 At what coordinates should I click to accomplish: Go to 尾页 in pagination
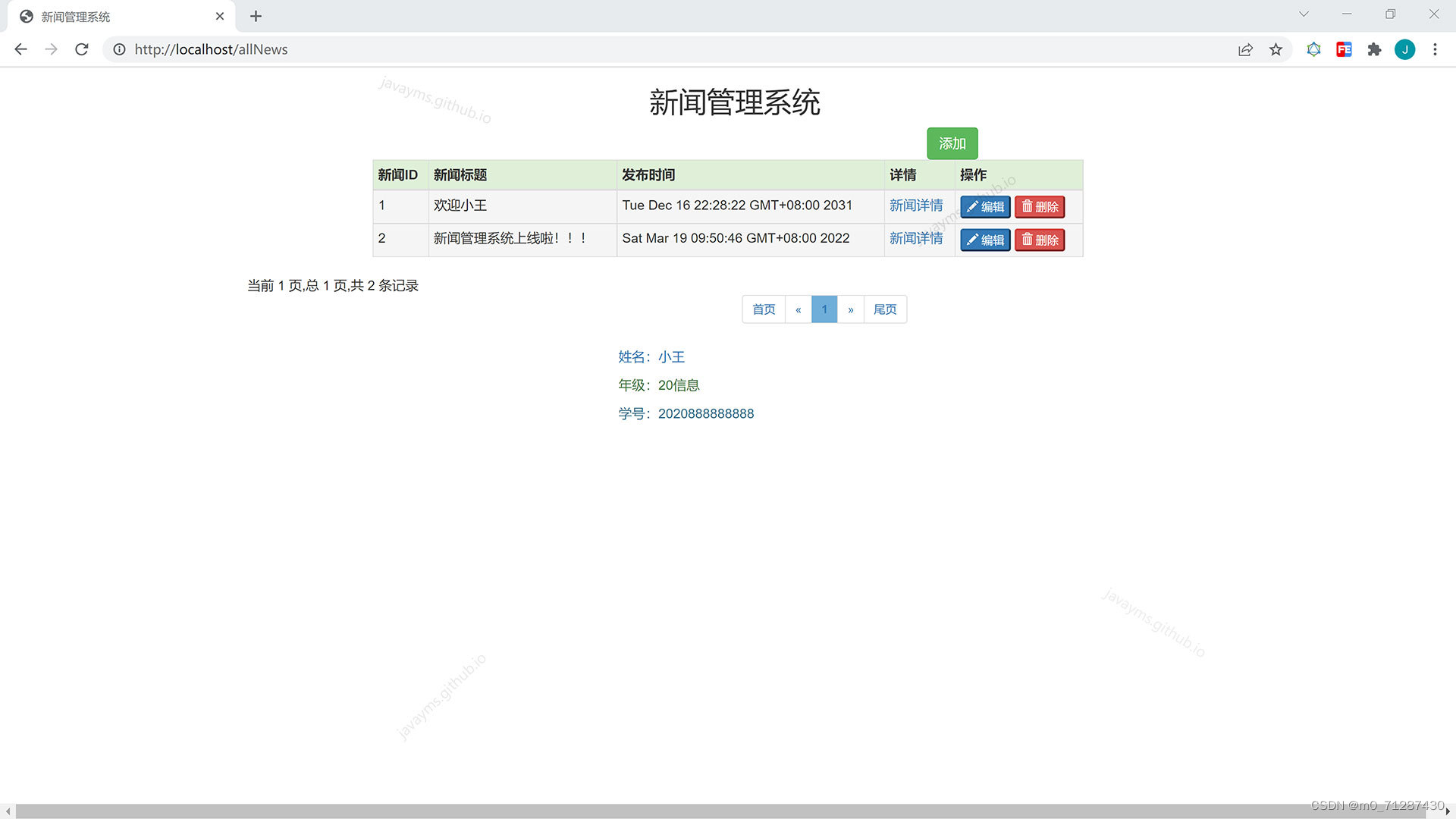point(885,309)
